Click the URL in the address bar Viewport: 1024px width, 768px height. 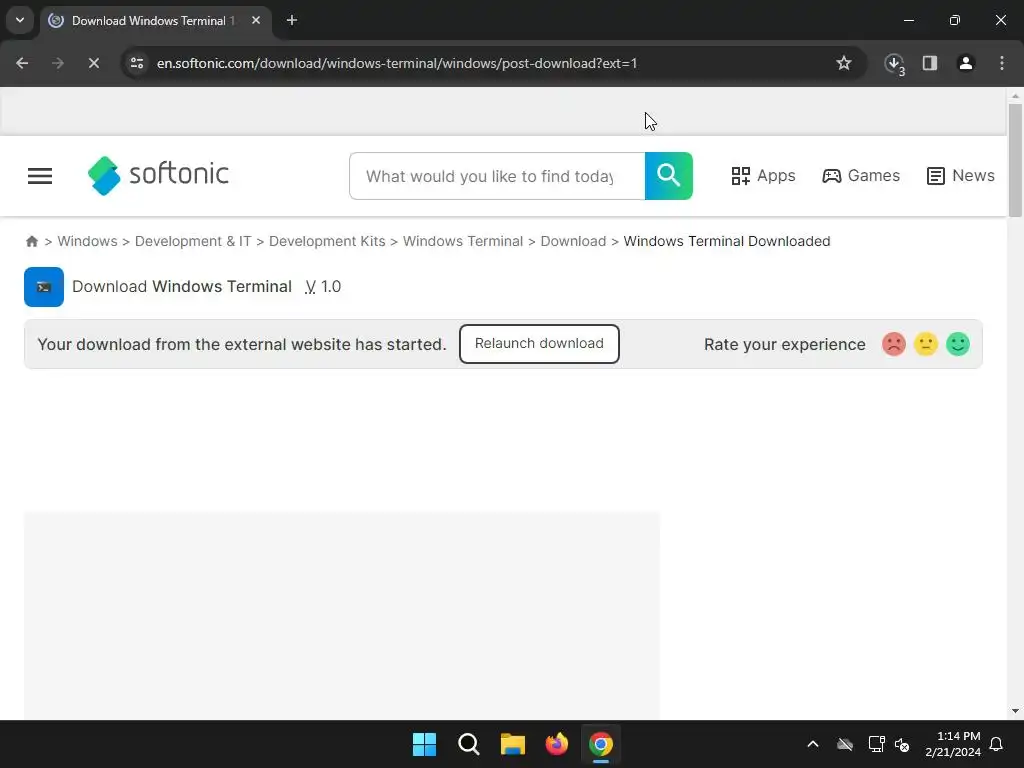click(x=396, y=63)
